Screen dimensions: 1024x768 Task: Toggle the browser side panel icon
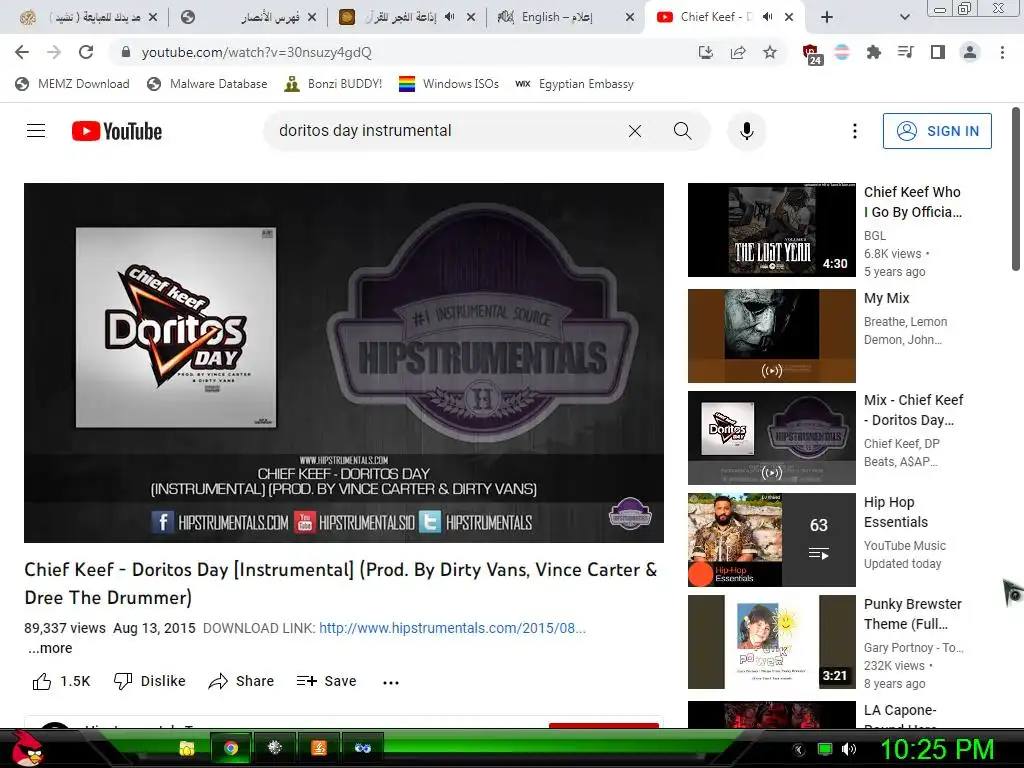[938, 52]
